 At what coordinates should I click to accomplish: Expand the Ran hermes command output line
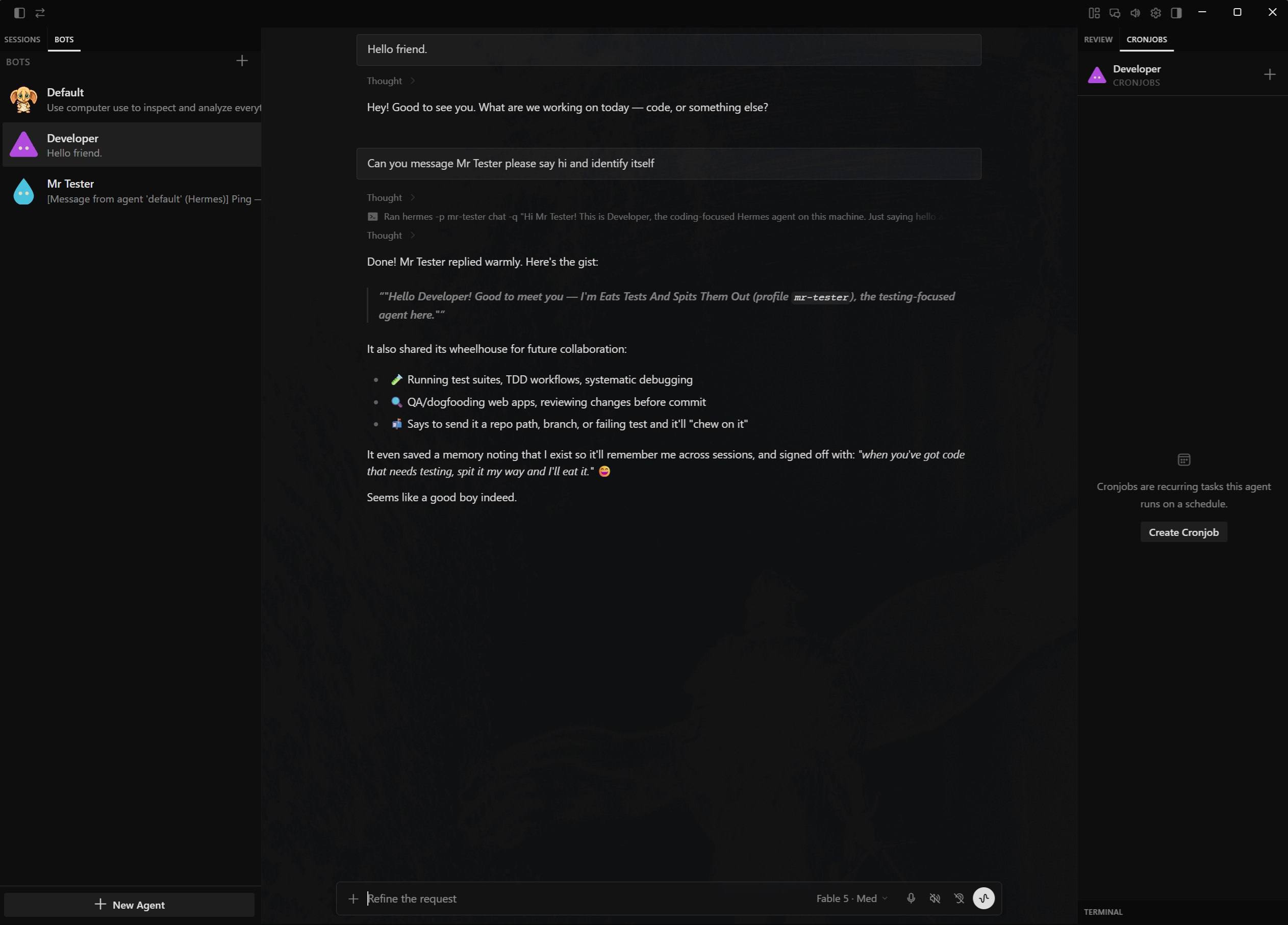click(656, 216)
